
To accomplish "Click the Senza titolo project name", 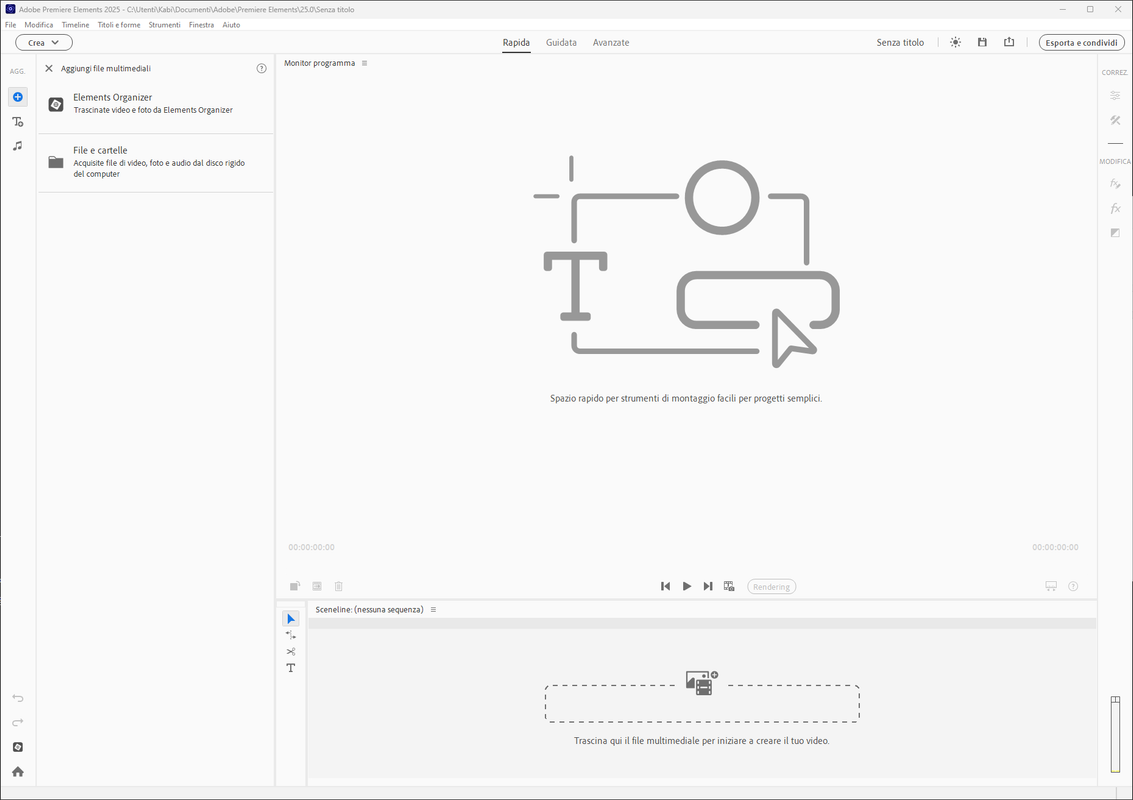I will click(x=900, y=43).
